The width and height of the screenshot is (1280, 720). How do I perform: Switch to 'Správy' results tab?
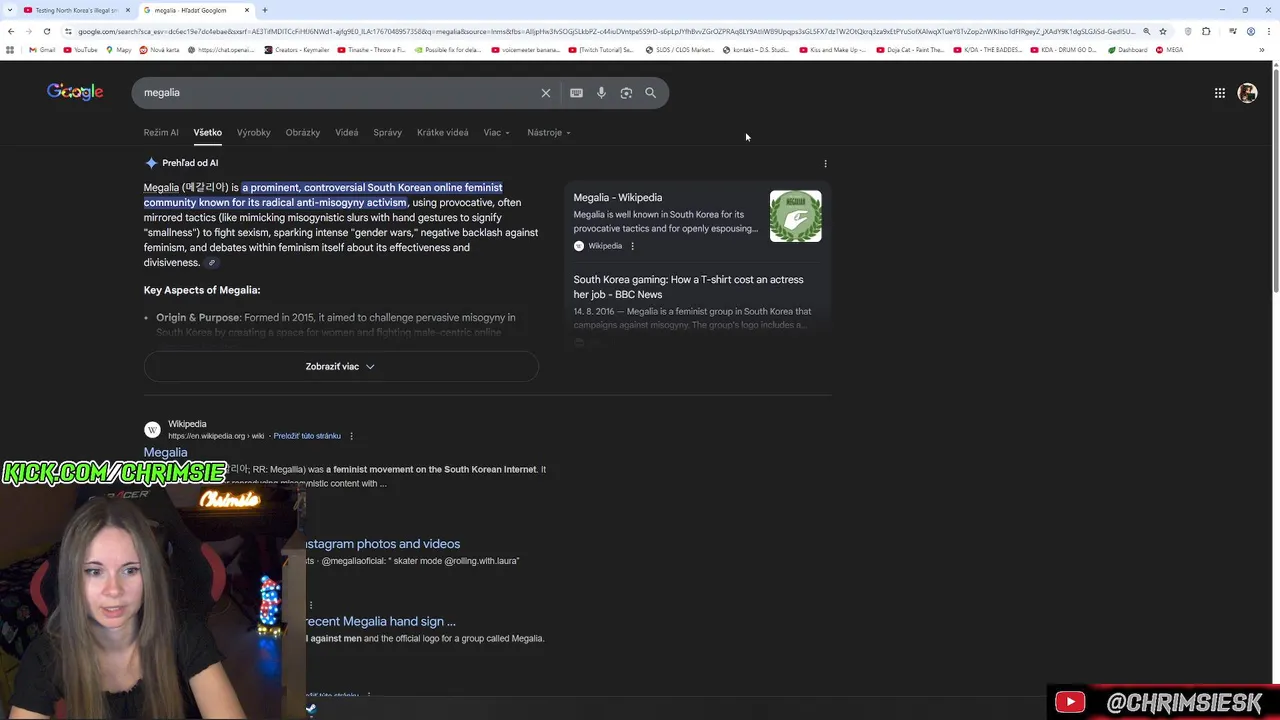388,133
